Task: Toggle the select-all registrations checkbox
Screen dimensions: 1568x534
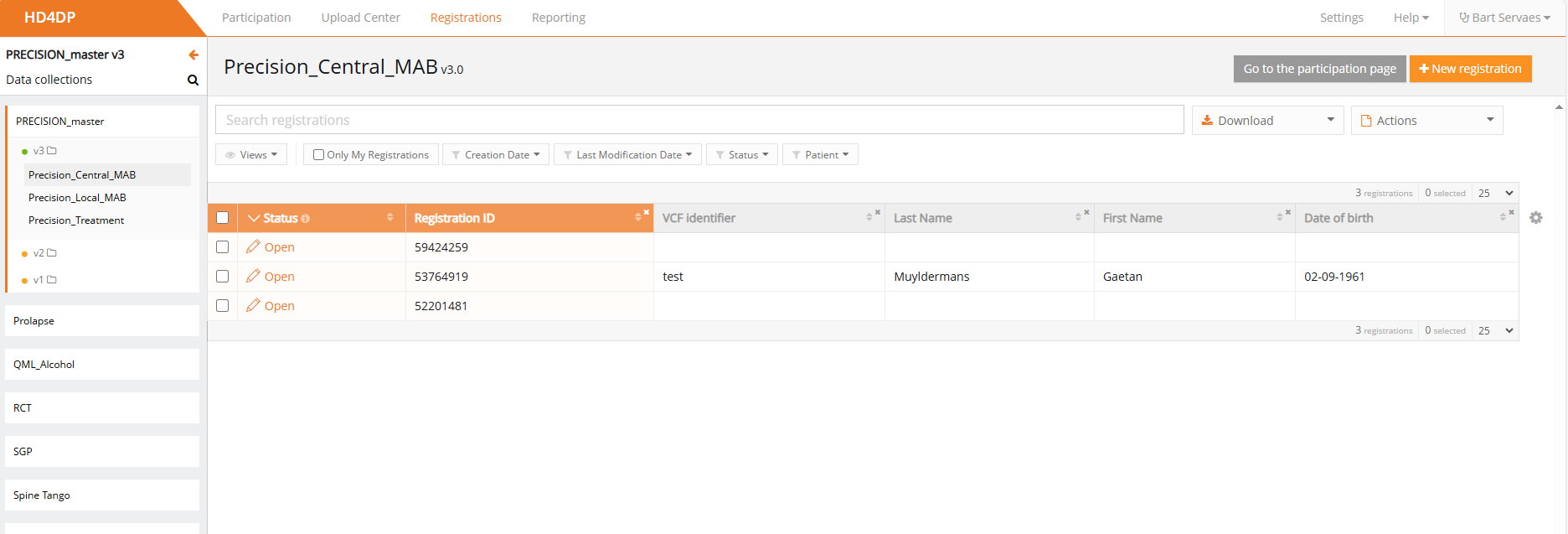Action: pos(223,218)
